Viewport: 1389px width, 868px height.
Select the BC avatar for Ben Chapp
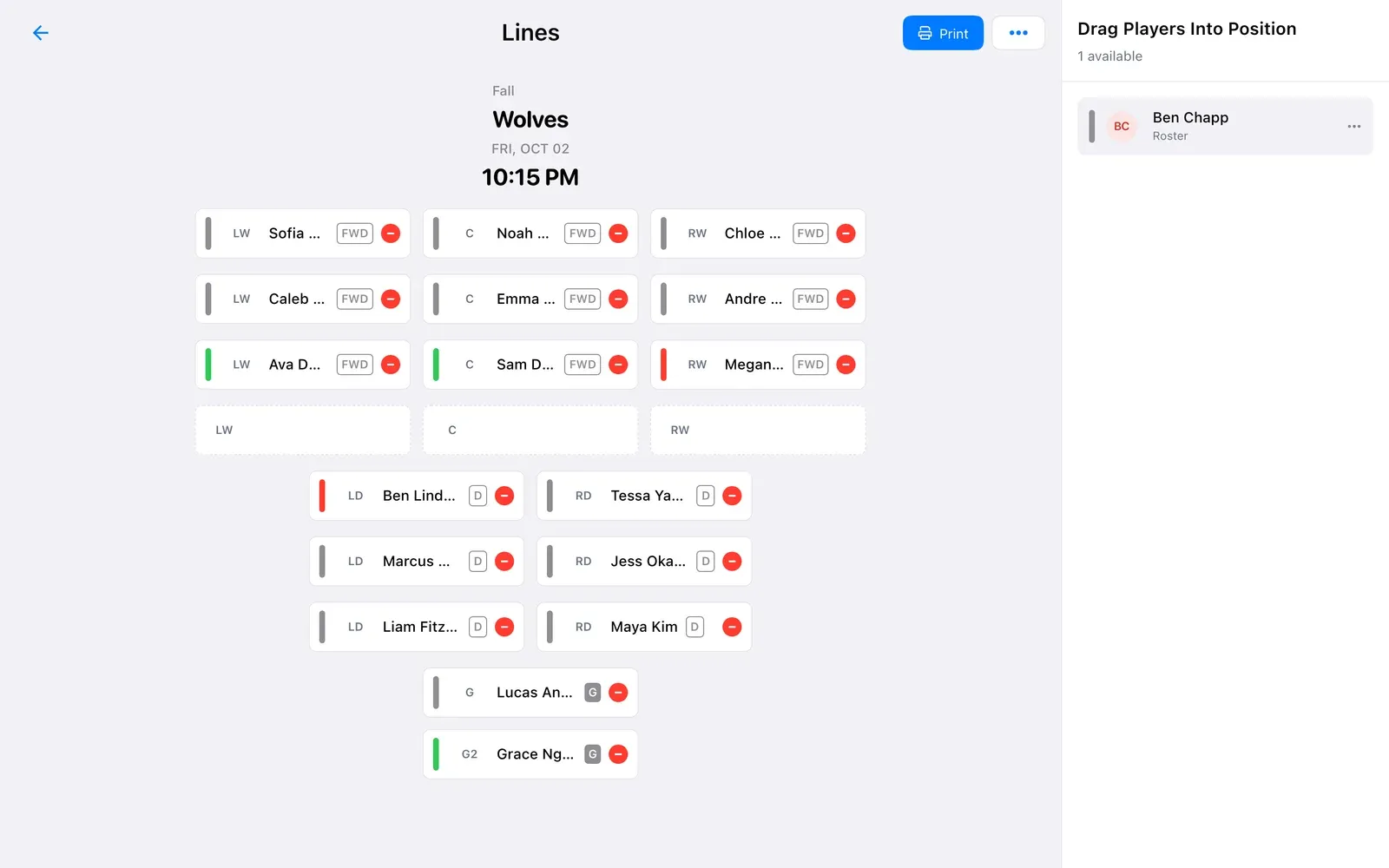point(1122,127)
